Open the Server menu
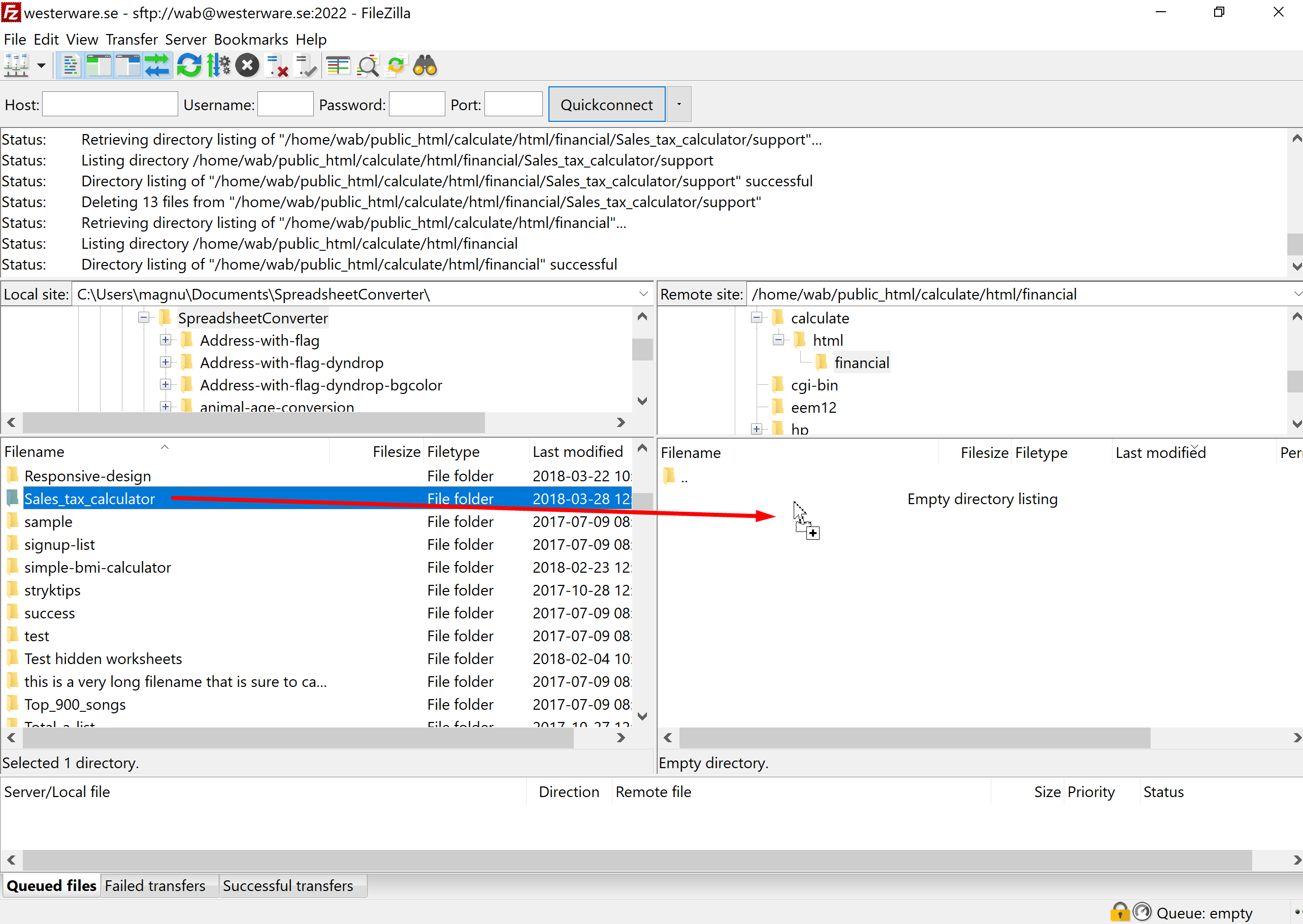1303x924 pixels. click(185, 39)
